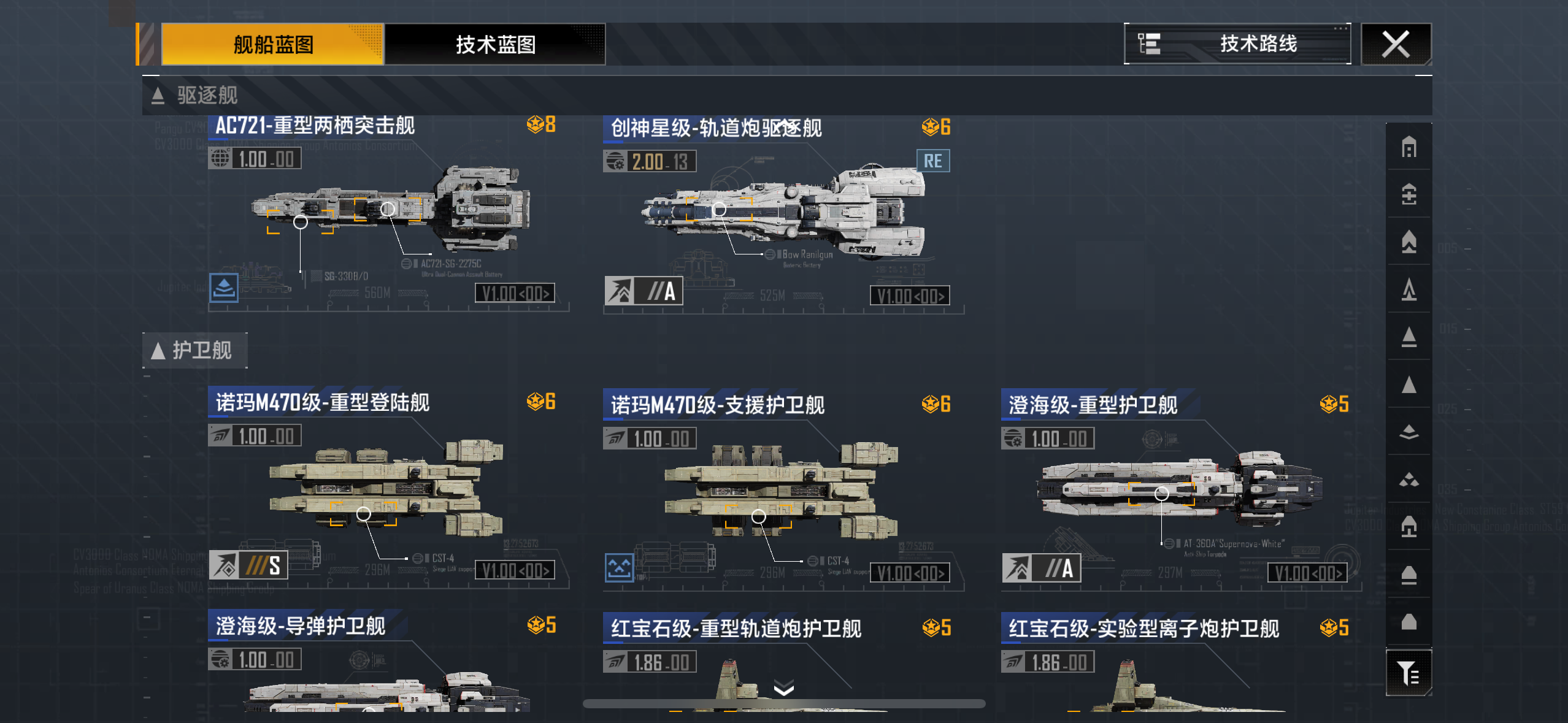Collapse the 护卫舰 section header

pos(195,350)
